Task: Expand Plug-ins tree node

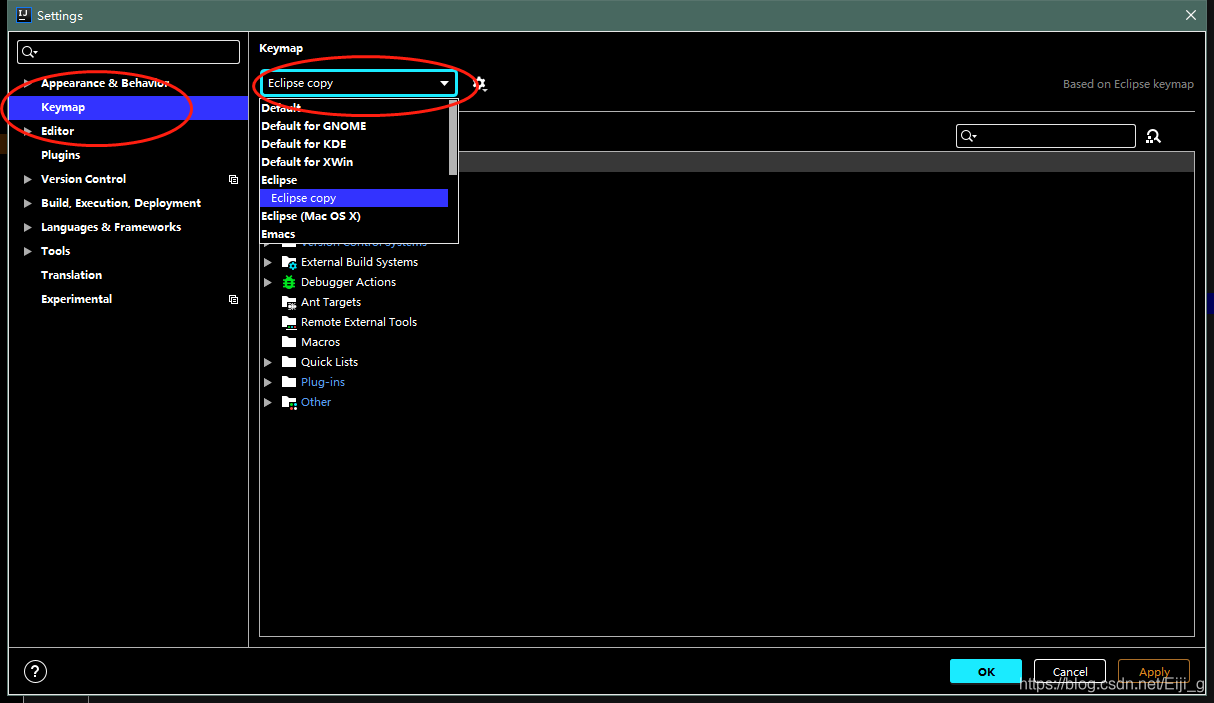Action: 268,382
